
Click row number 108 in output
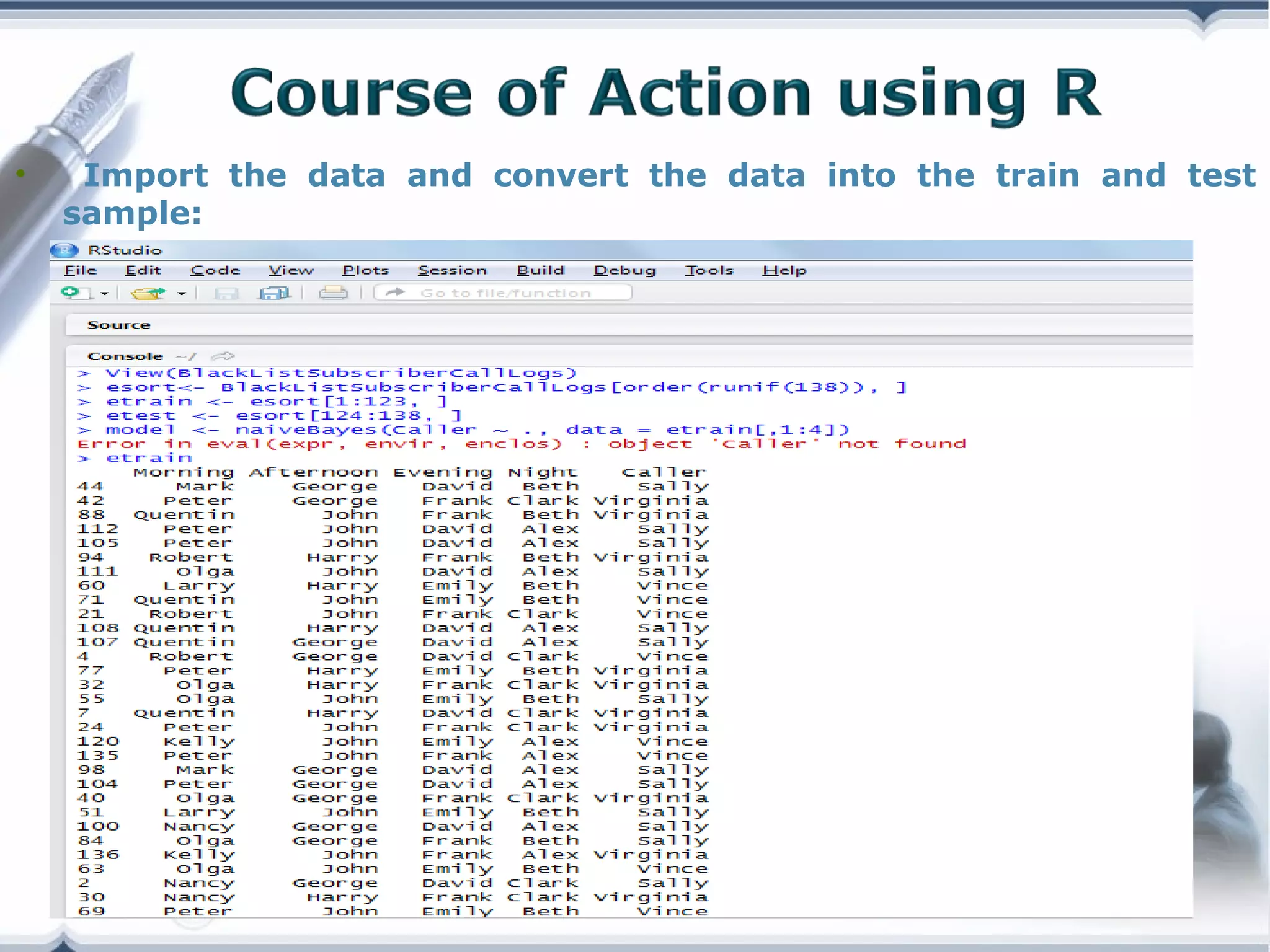[97, 628]
